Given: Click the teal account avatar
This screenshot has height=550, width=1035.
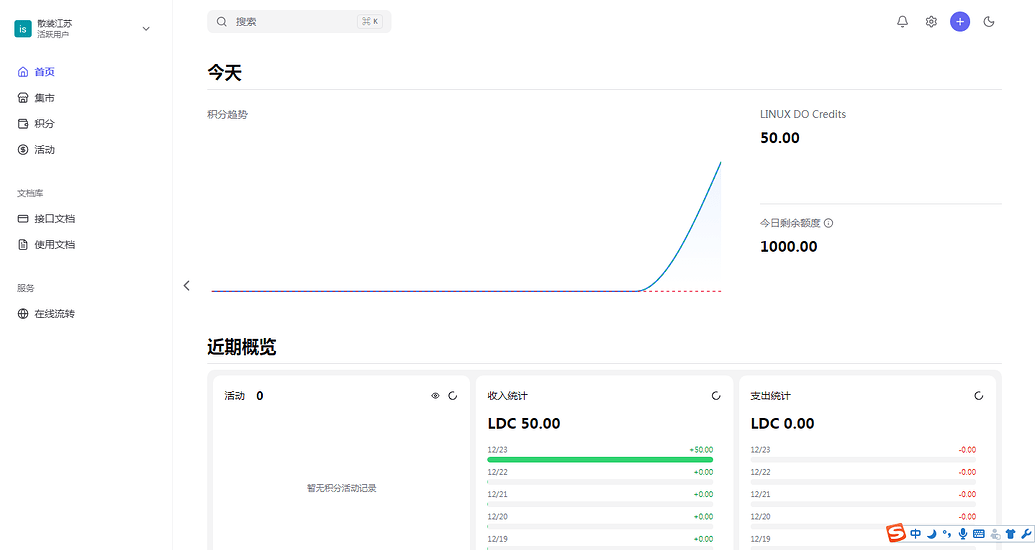Looking at the screenshot, I should [x=22, y=28].
